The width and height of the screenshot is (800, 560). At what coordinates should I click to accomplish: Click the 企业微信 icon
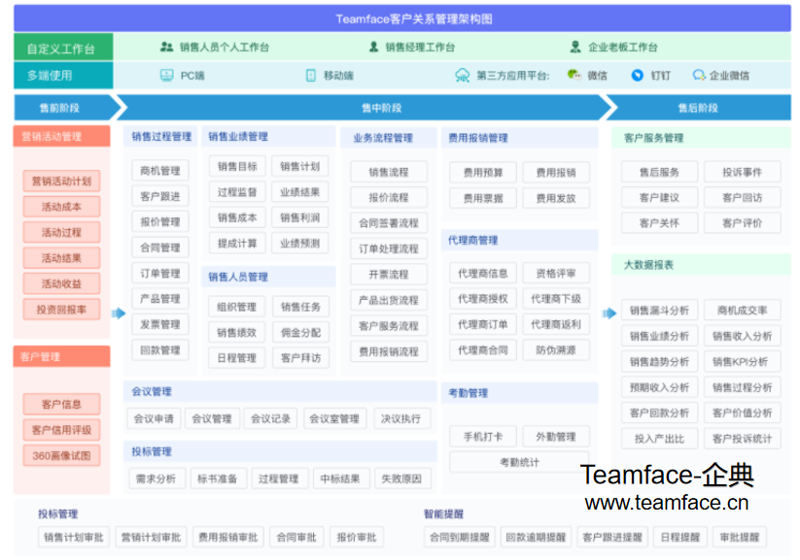click(x=698, y=75)
